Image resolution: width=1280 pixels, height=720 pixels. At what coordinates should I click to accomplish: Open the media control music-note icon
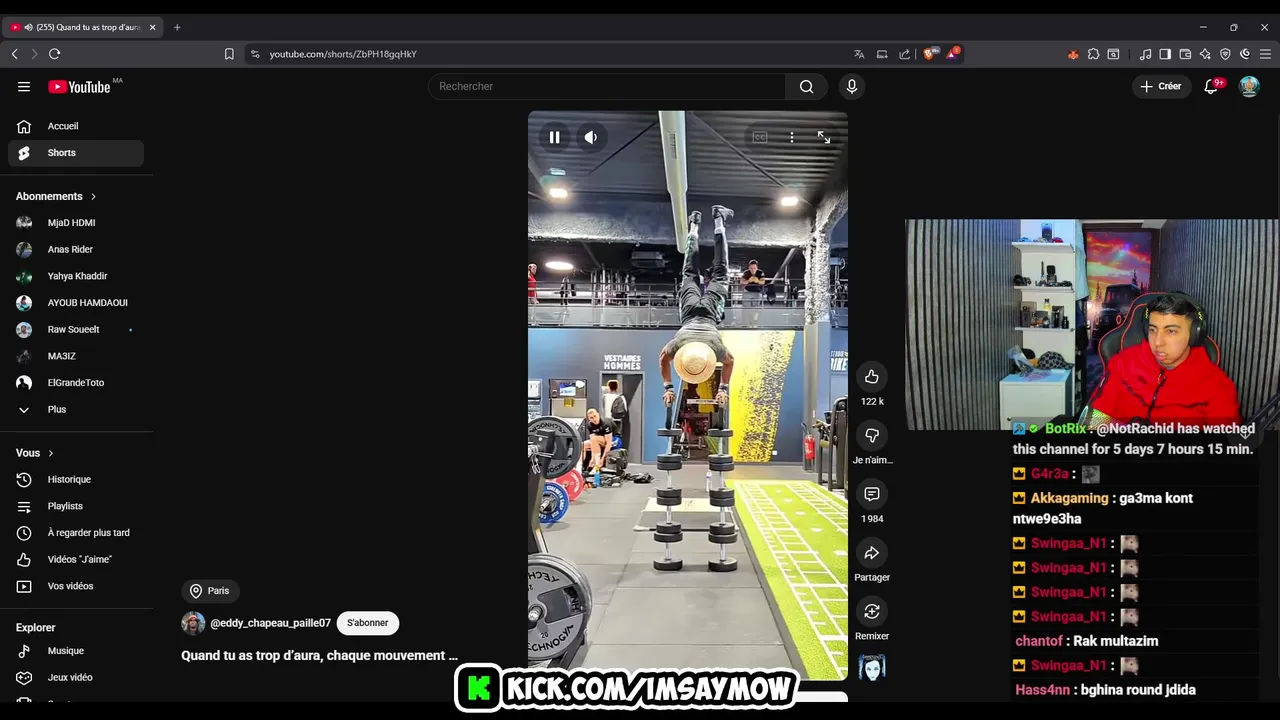1145,54
